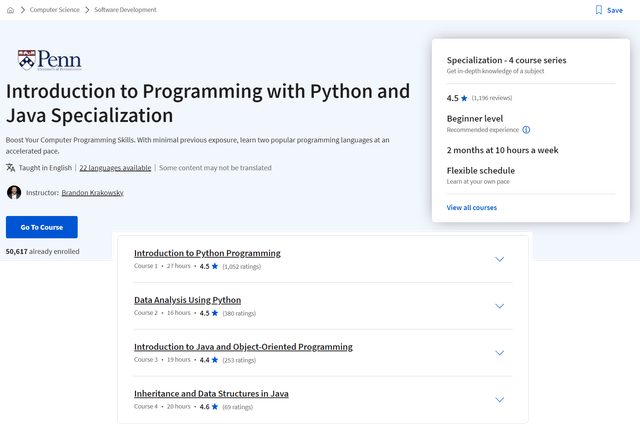Expand Introduction to Python Programming course
Image resolution: width=640 pixels, height=429 pixels.
coord(500,259)
